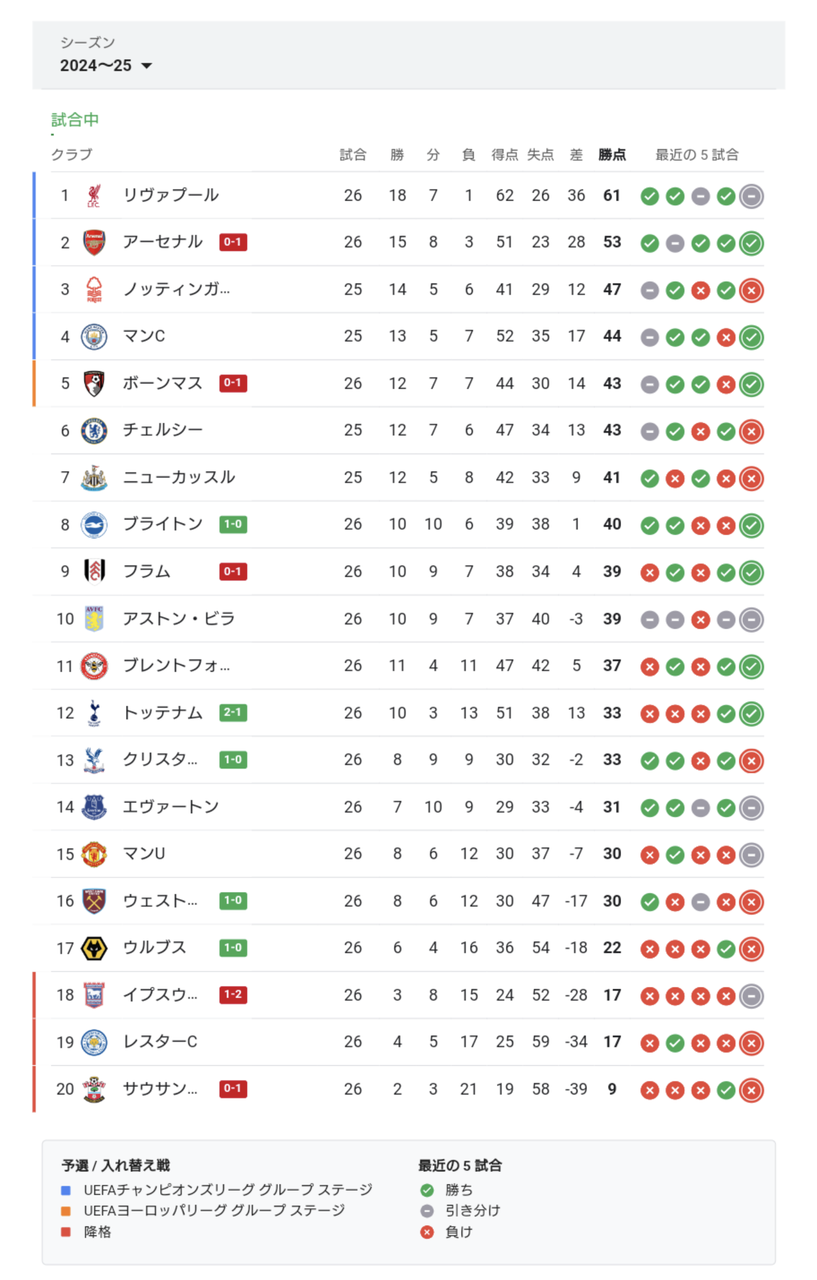Click the アストン・ビラ team name link

tap(179, 619)
